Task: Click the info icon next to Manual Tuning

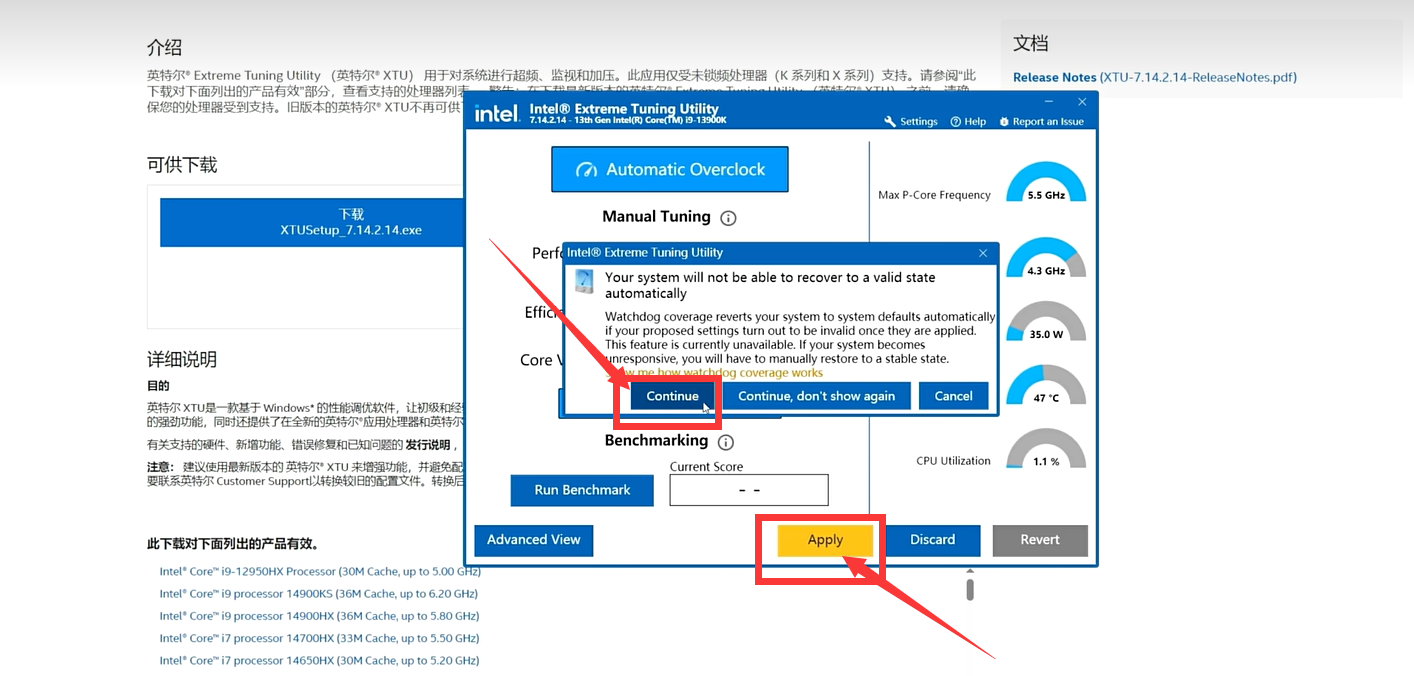Action: click(x=728, y=218)
